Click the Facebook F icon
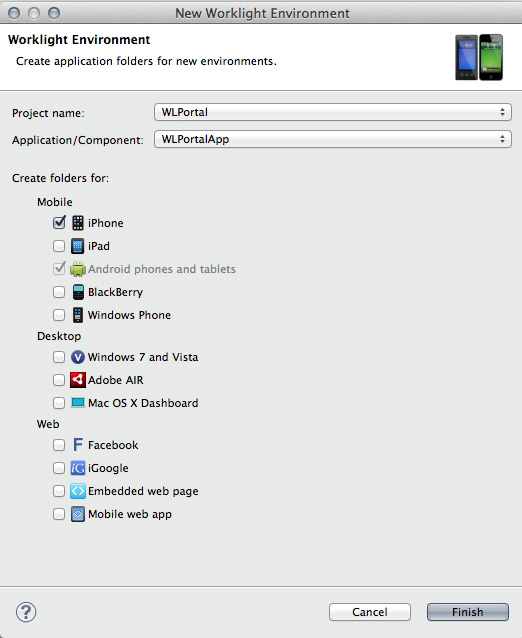Image resolution: width=522 pixels, height=638 pixels. 78,445
